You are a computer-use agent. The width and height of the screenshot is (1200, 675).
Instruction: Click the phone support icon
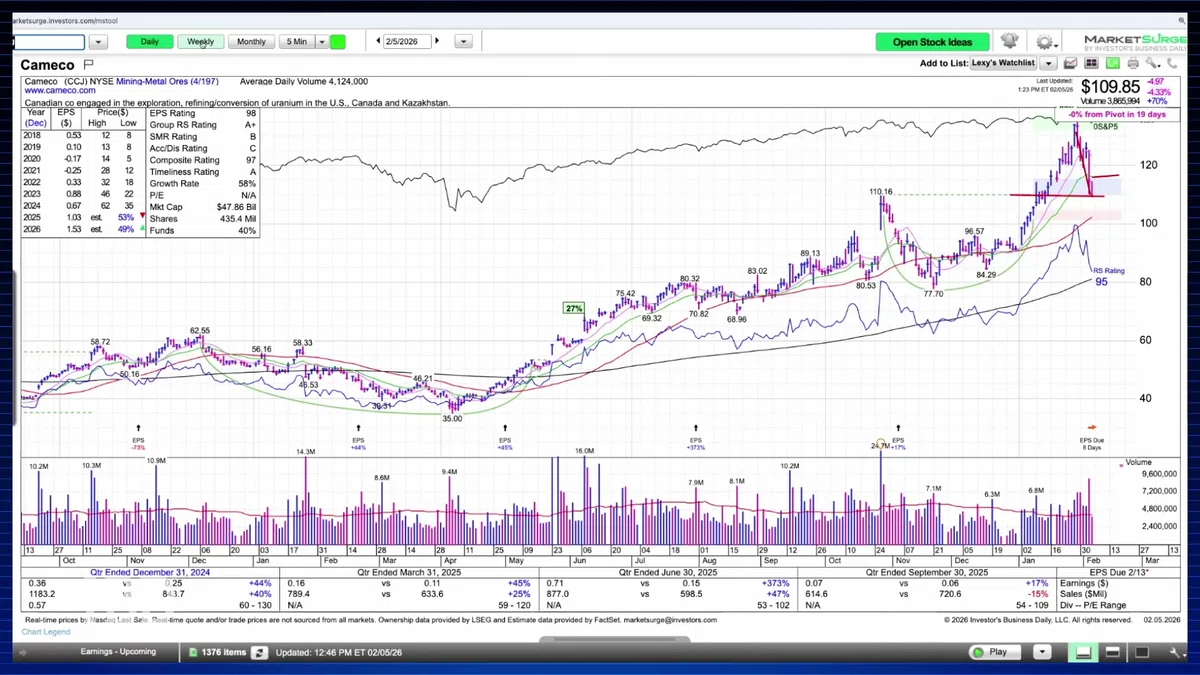coord(1172,63)
